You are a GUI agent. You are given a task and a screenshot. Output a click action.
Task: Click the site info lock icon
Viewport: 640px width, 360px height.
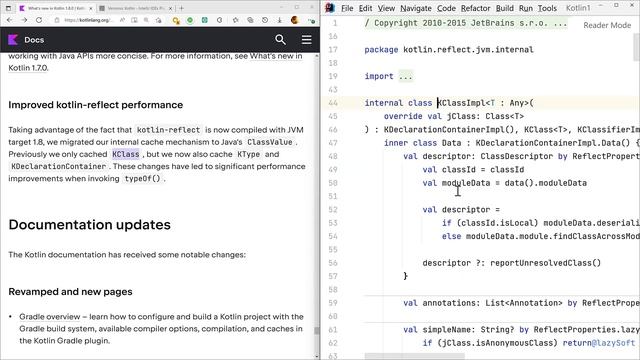[x=57, y=20]
